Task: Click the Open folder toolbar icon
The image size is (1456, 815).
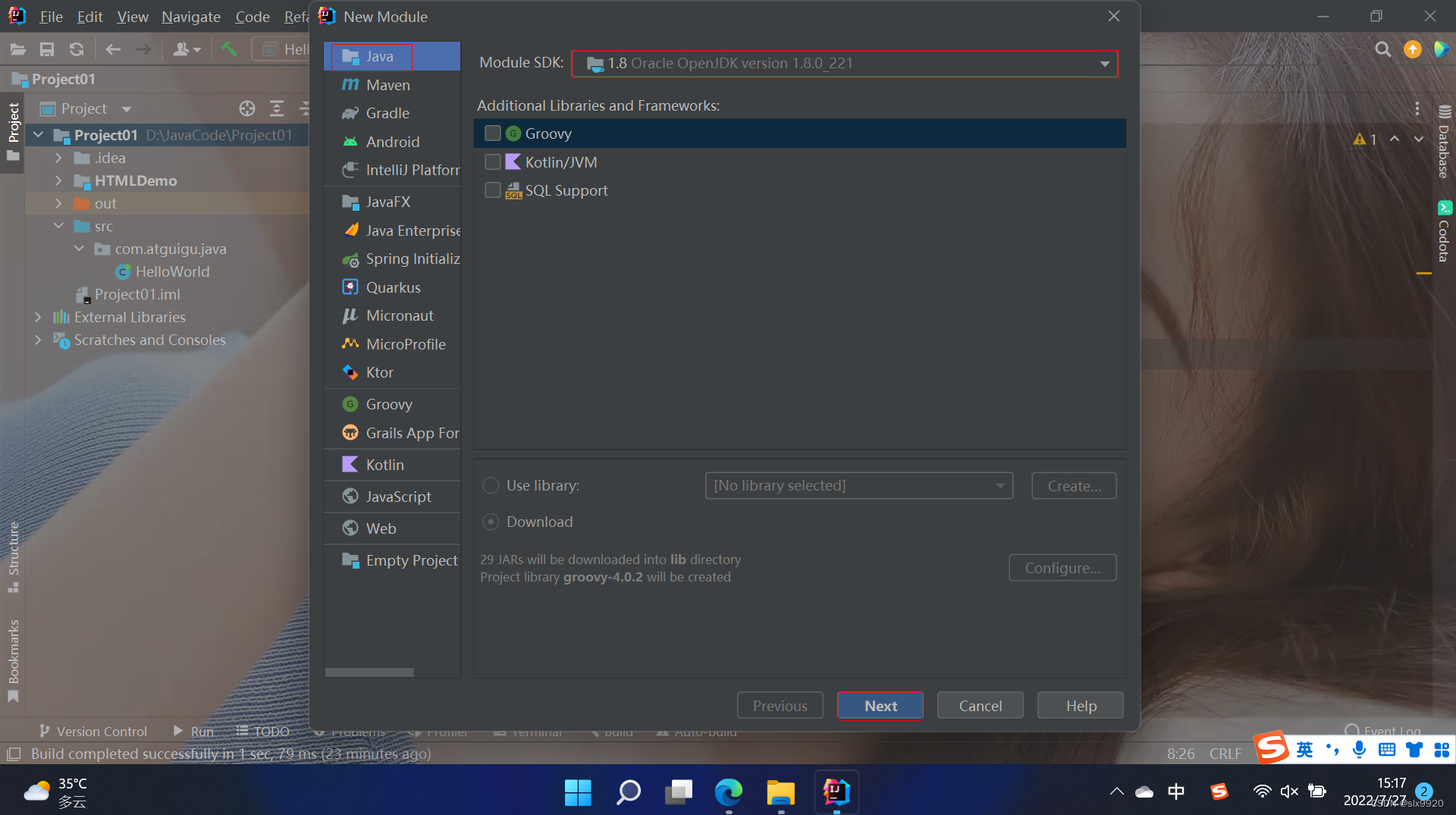Action: [x=18, y=49]
